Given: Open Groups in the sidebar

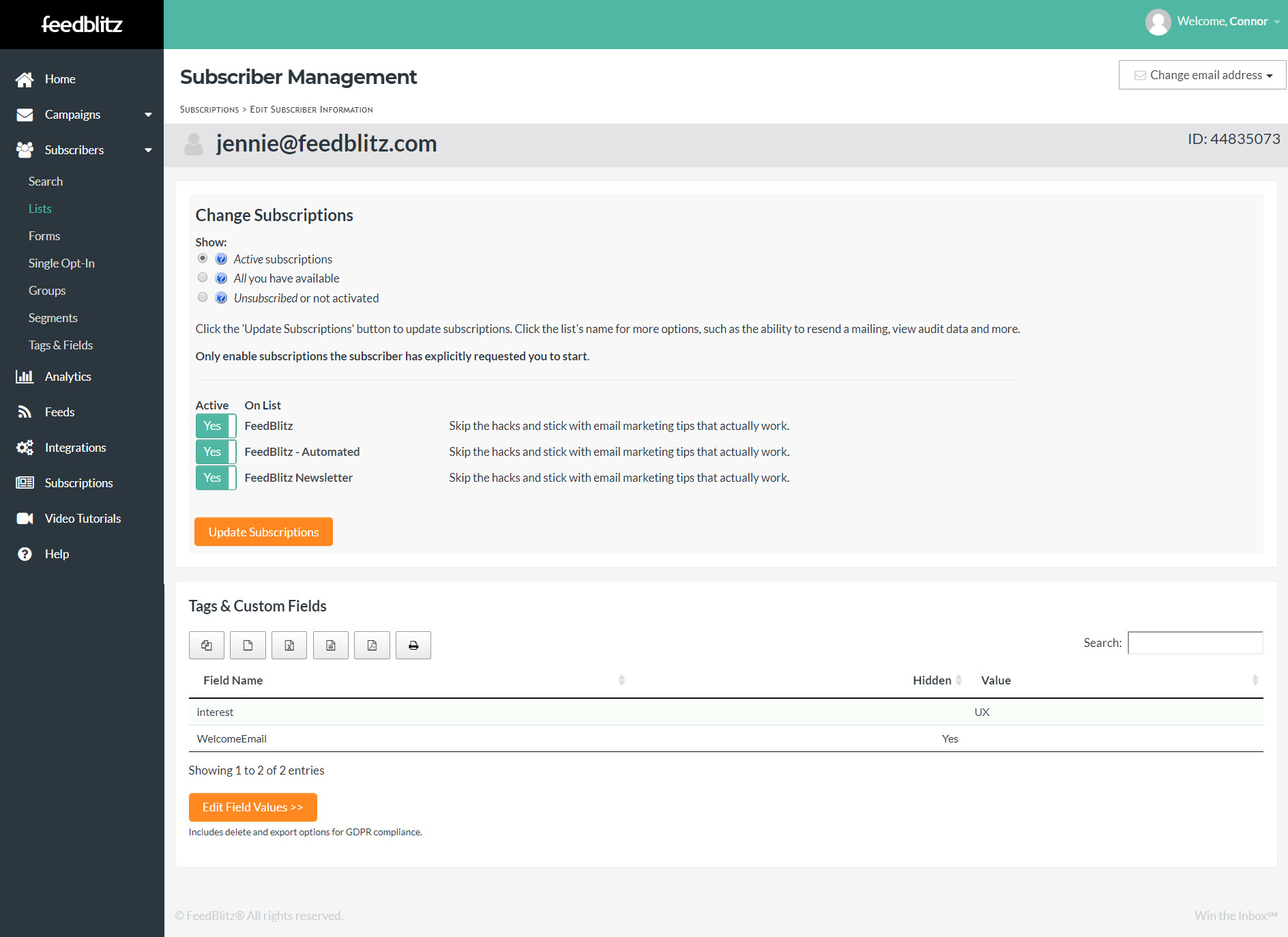Looking at the screenshot, I should click(47, 291).
